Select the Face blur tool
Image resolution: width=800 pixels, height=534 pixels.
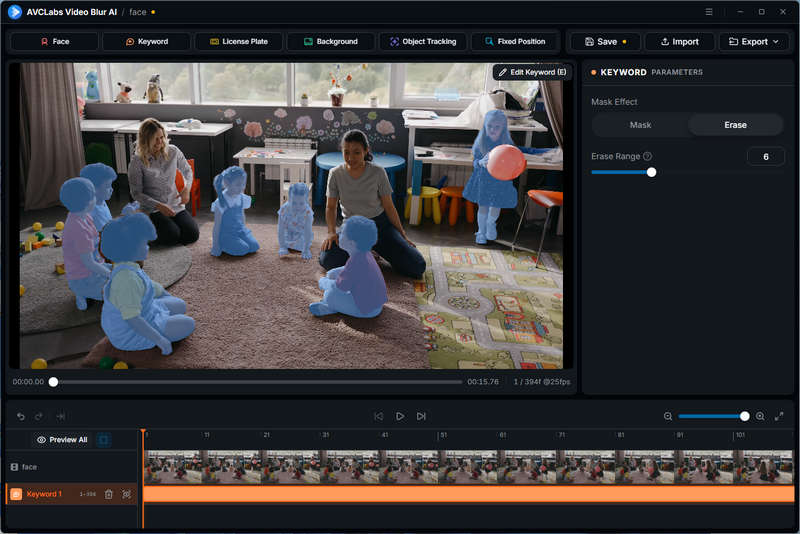coord(54,42)
